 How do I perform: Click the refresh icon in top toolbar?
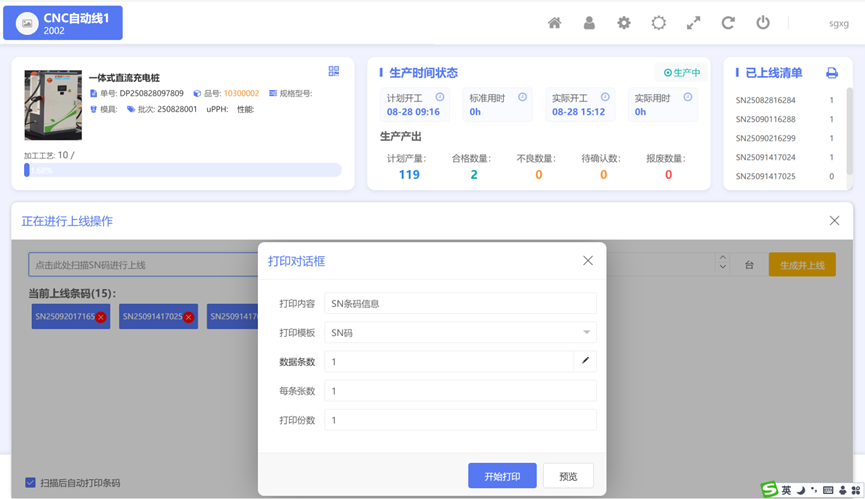(x=728, y=23)
